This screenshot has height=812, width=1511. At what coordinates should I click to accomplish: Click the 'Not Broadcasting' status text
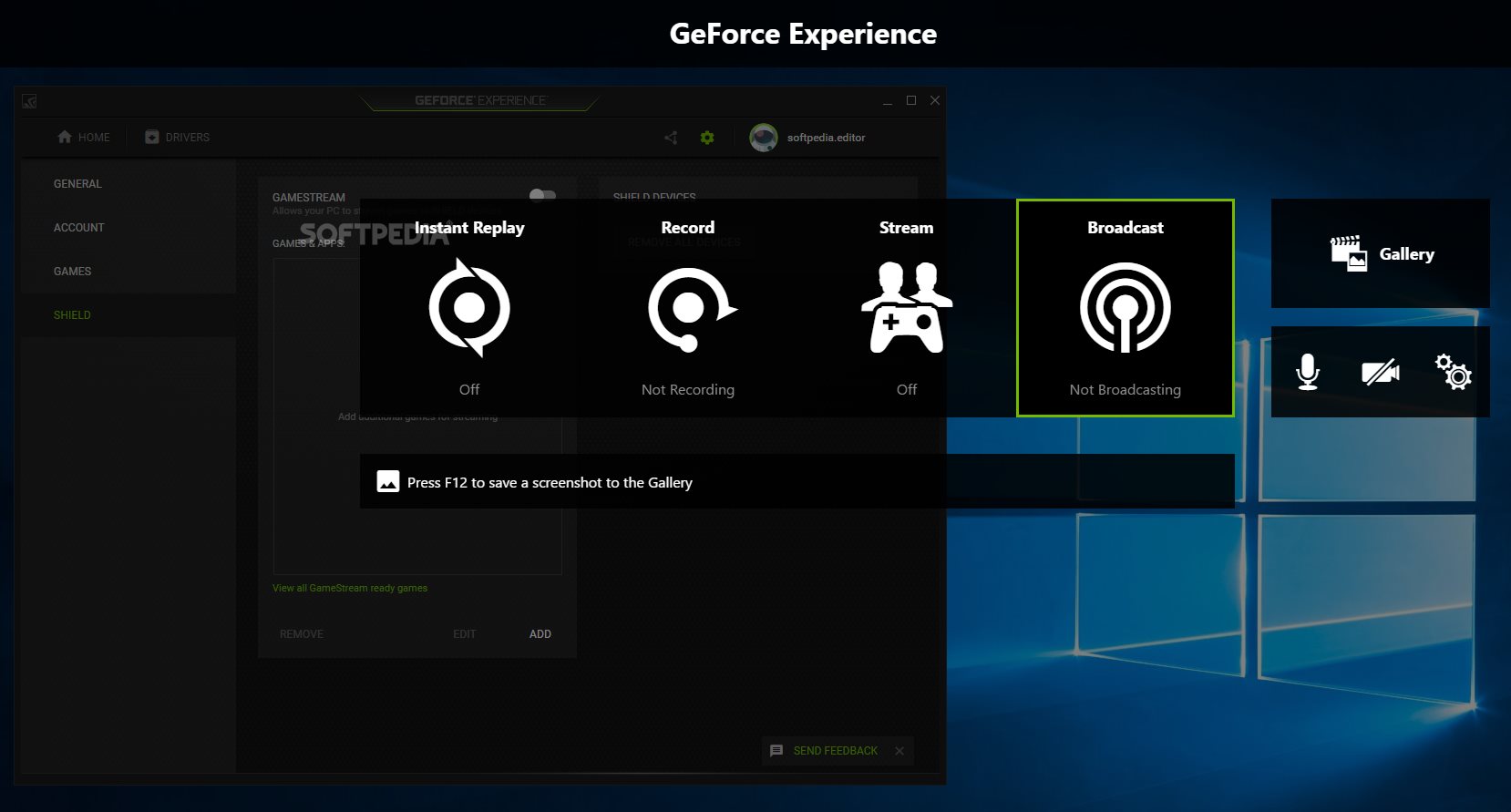point(1126,390)
